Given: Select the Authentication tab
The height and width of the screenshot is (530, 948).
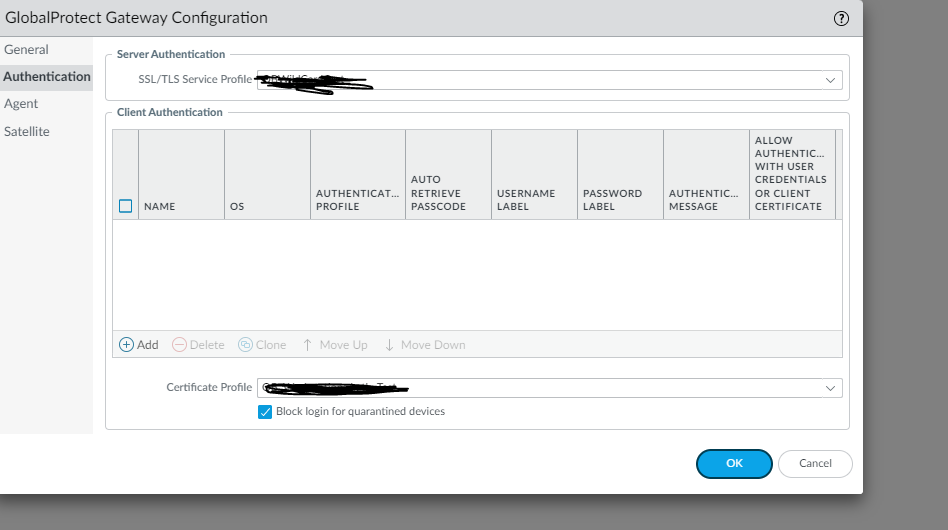Looking at the screenshot, I should [47, 77].
